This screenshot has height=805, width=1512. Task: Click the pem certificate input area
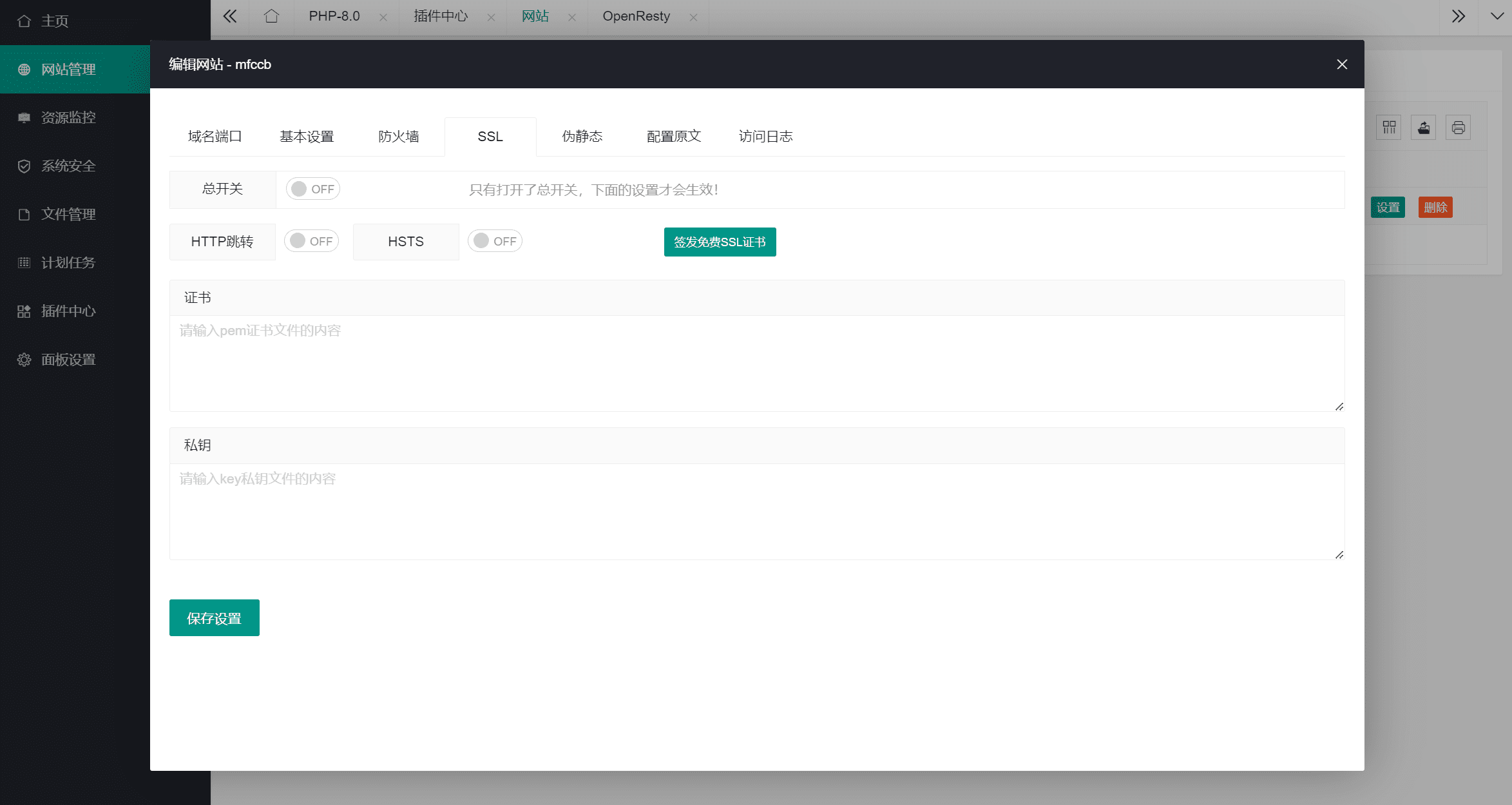tap(756, 364)
